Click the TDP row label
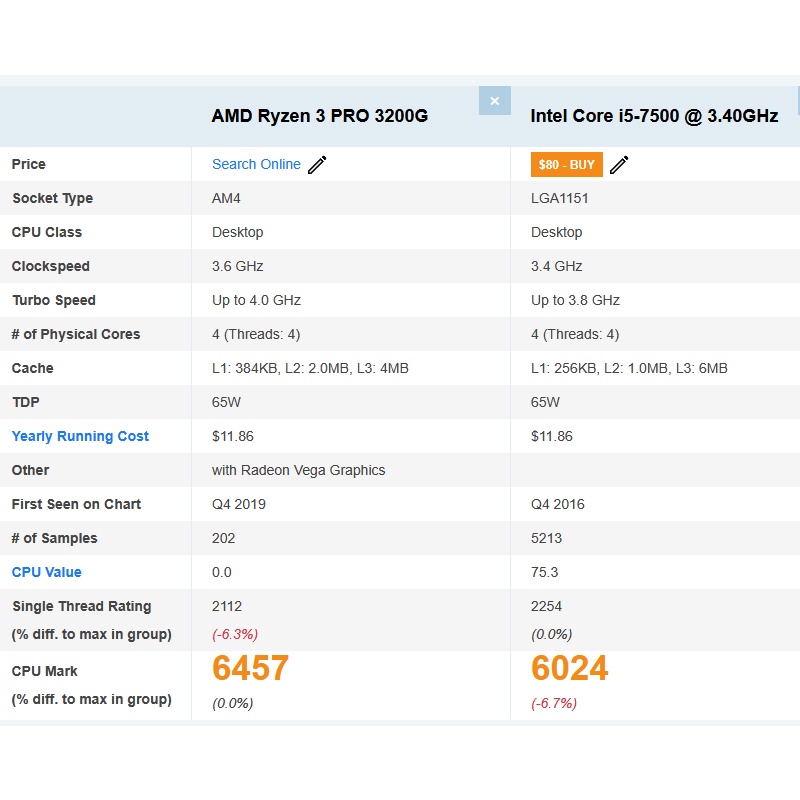 26,402
